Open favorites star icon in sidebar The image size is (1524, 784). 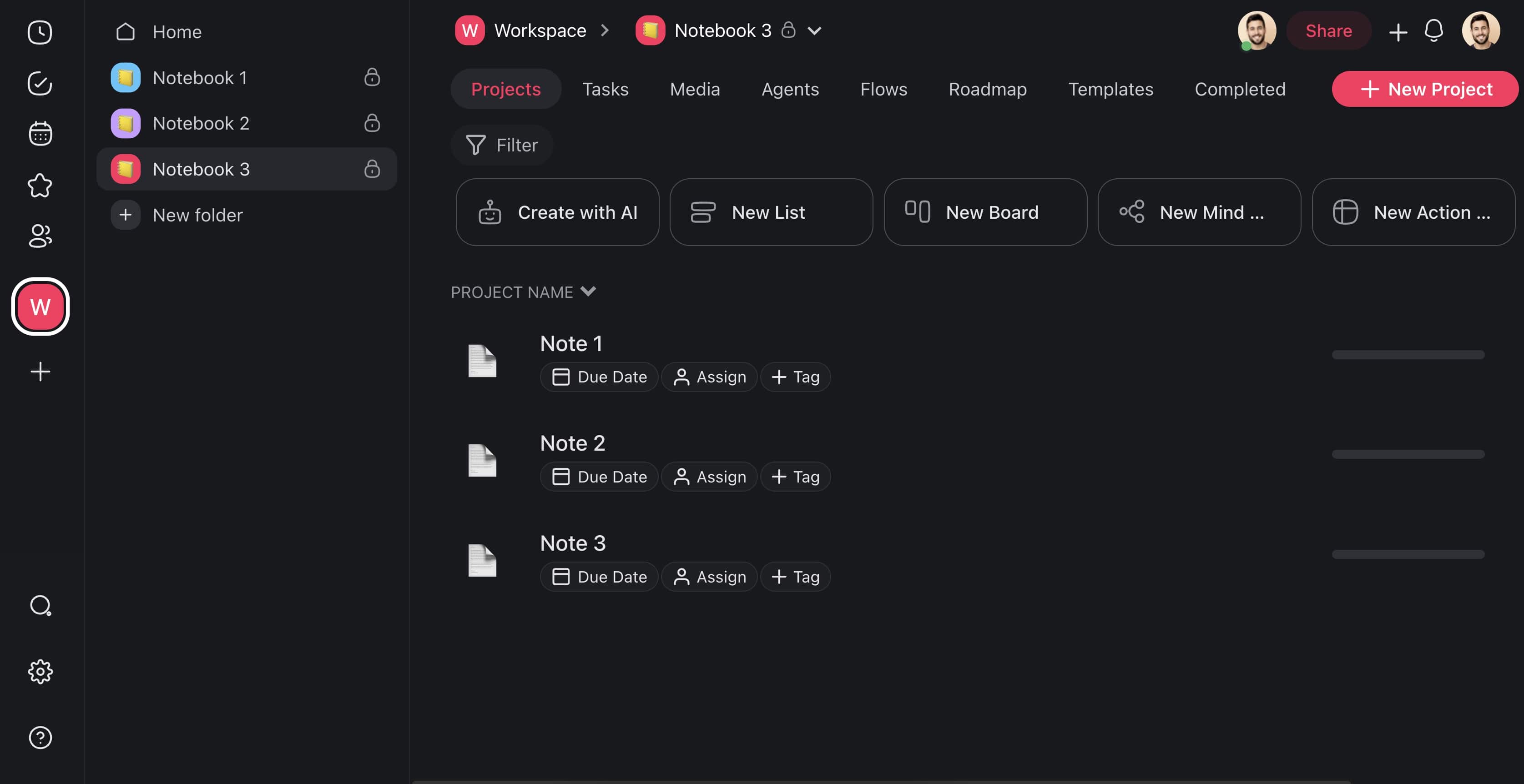tap(40, 186)
